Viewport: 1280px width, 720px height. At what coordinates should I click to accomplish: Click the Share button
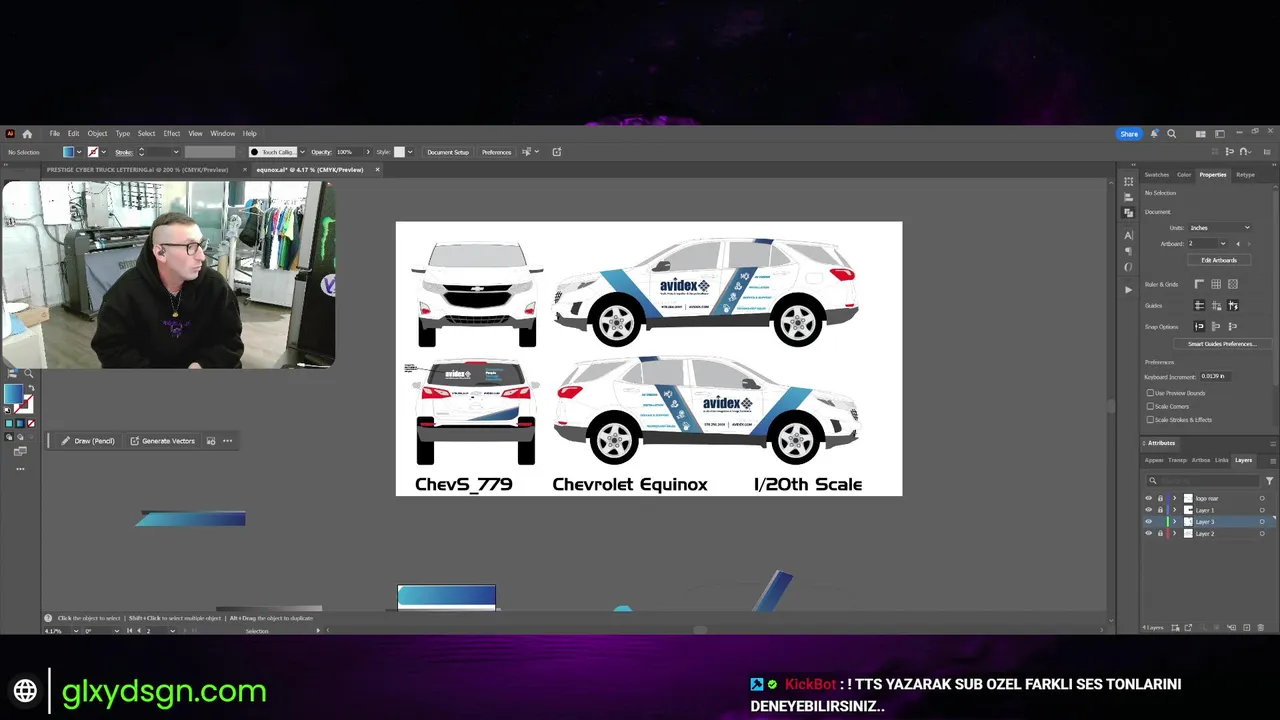pyautogui.click(x=1129, y=134)
